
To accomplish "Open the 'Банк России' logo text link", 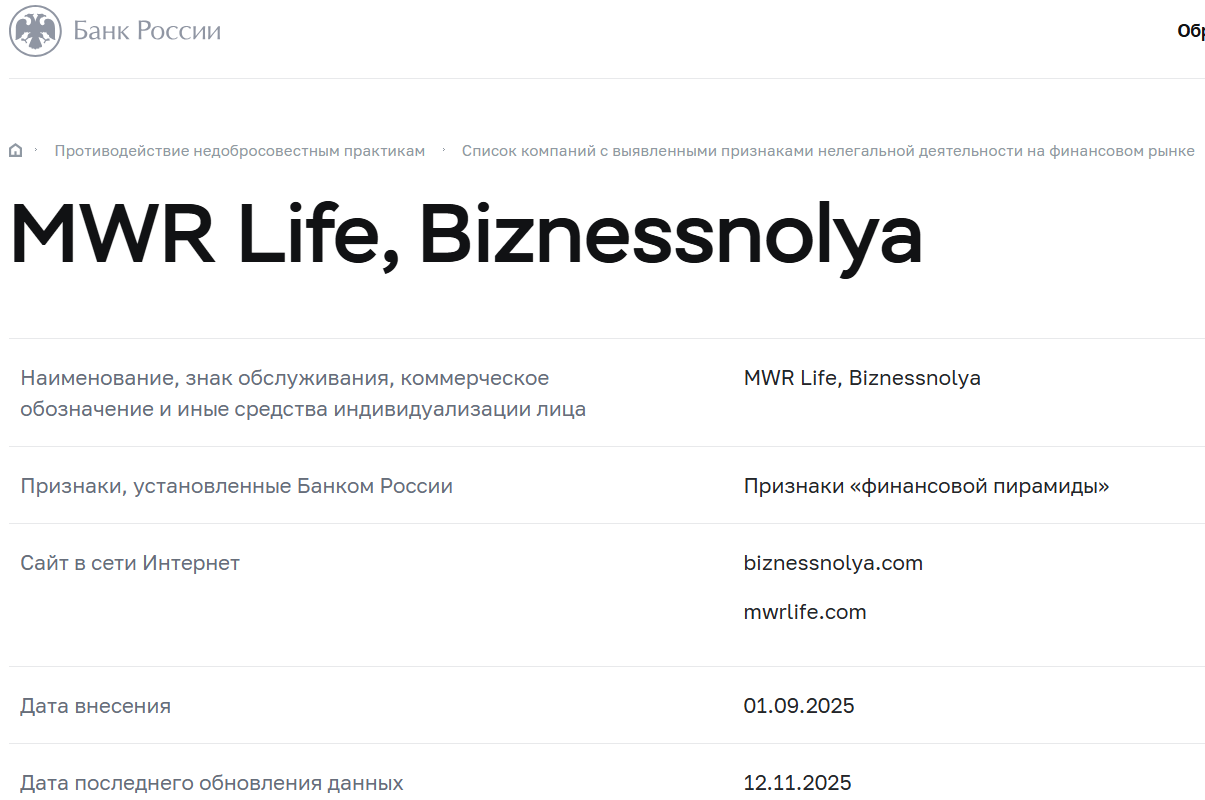I will 147,31.
